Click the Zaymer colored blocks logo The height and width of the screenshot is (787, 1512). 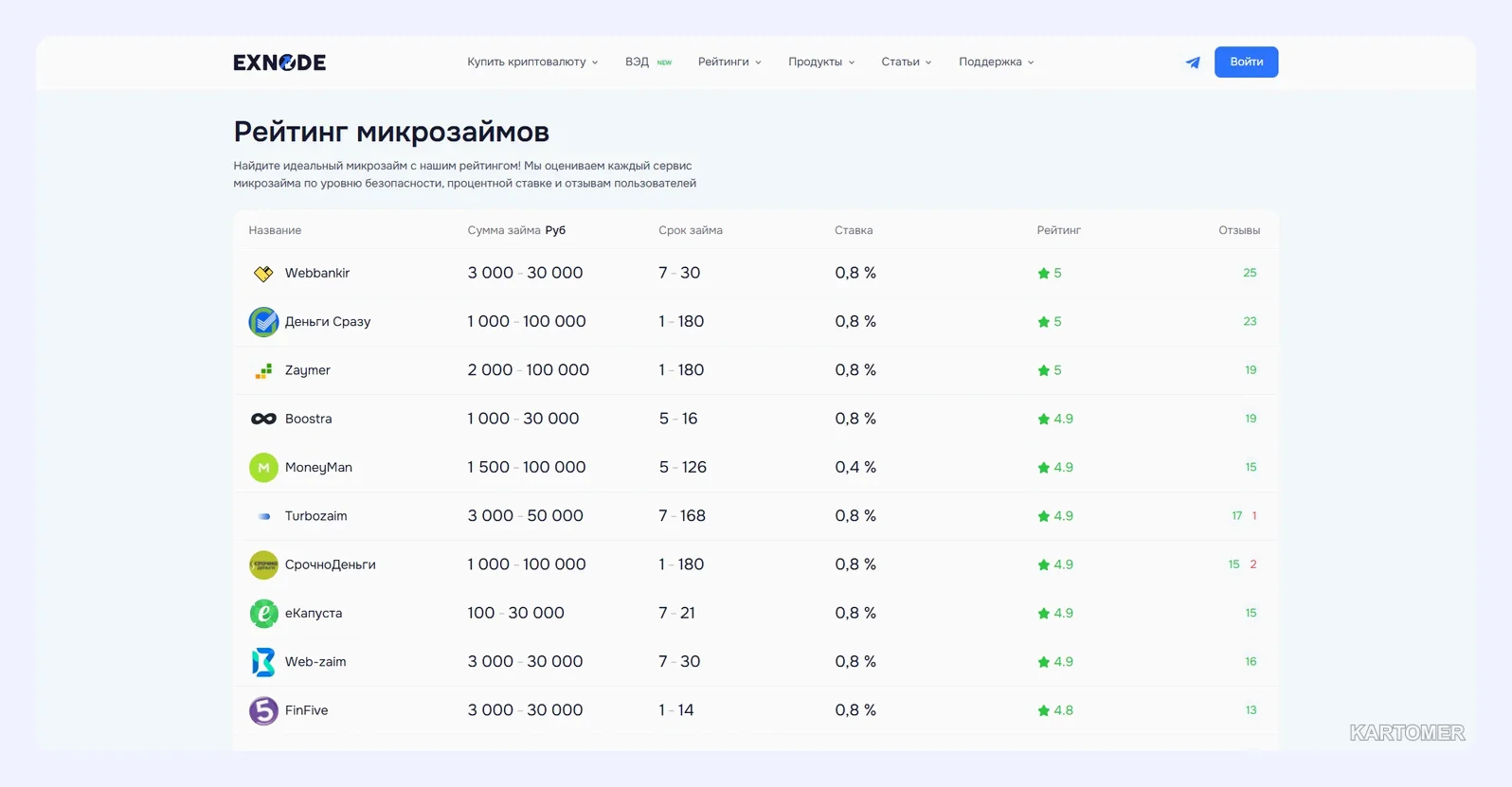(x=263, y=371)
